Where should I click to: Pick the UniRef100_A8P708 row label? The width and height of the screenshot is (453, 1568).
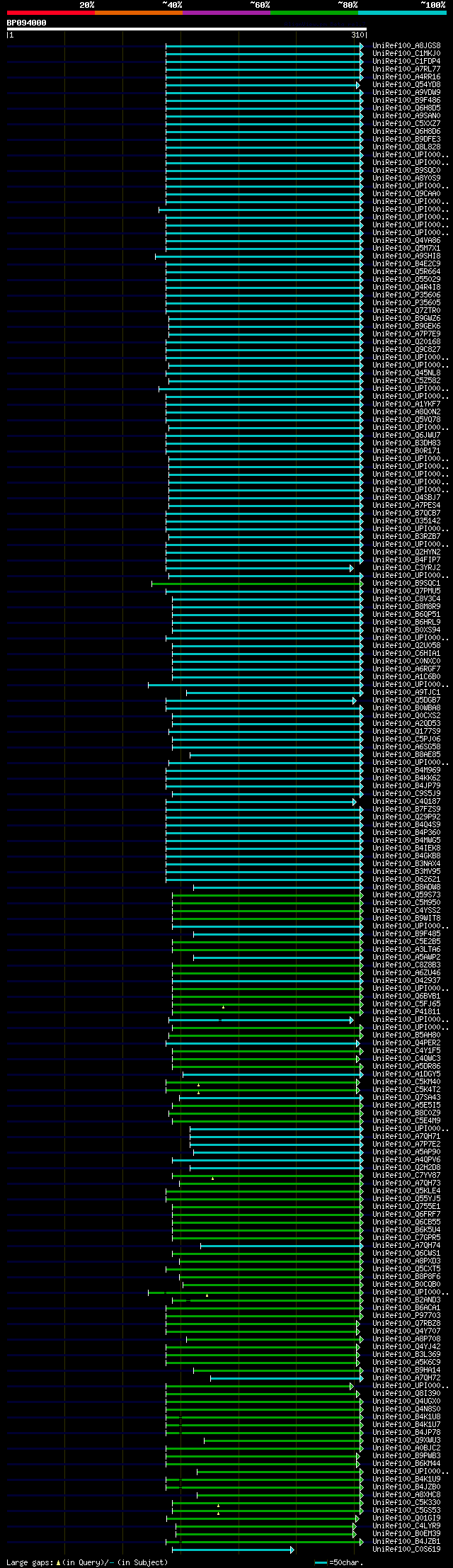pos(406,1339)
